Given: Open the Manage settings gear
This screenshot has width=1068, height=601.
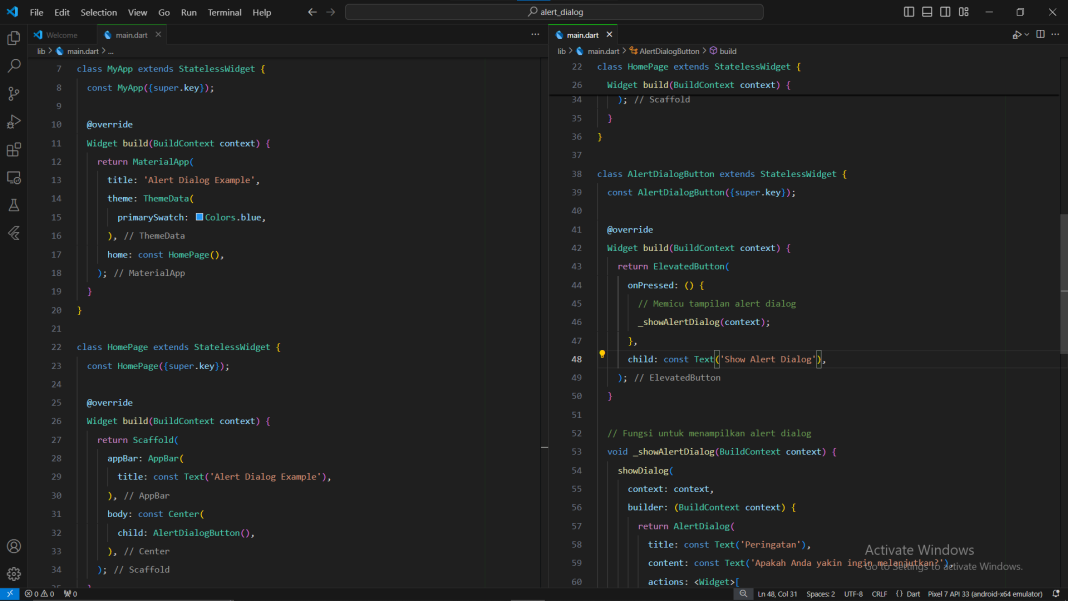Looking at the screenshot, I should pos(13,573).
